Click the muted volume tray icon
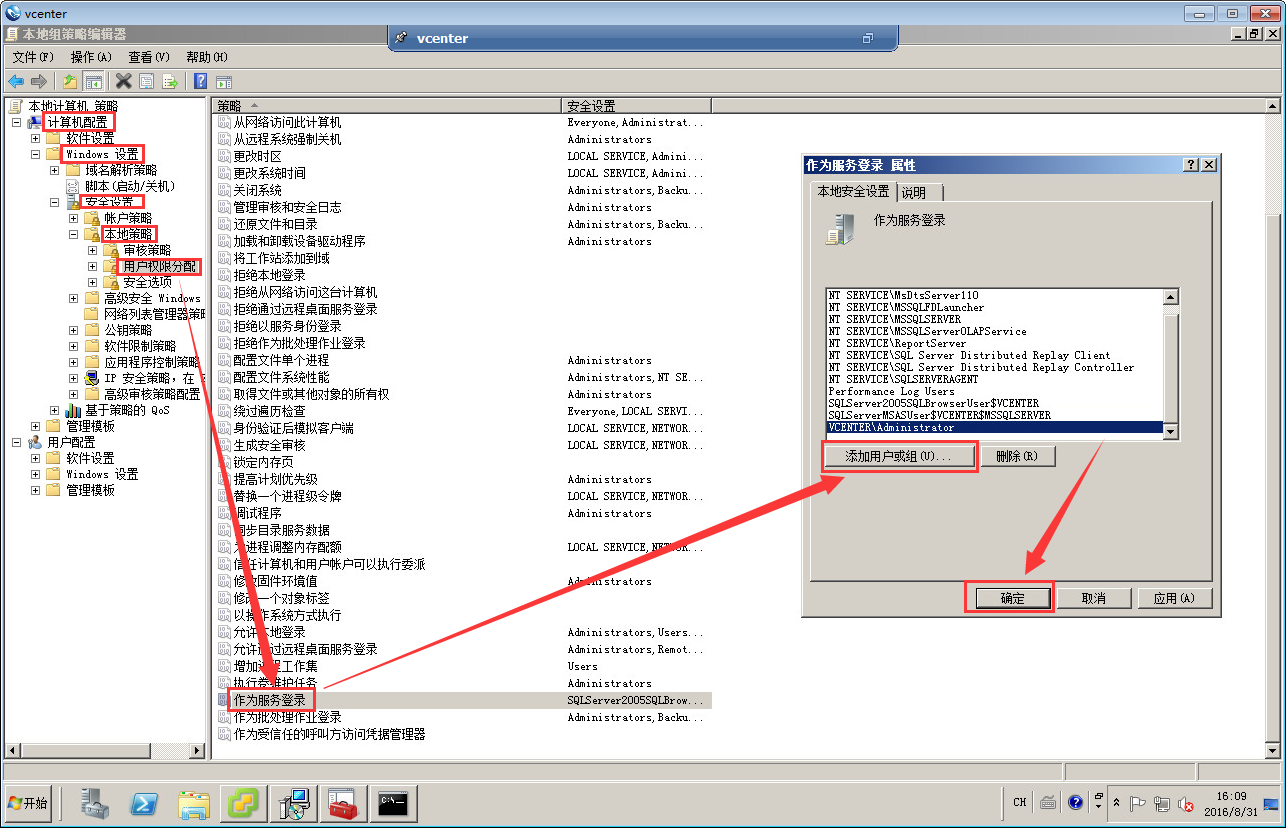Screen dimensions: 1286x828 1186,803
